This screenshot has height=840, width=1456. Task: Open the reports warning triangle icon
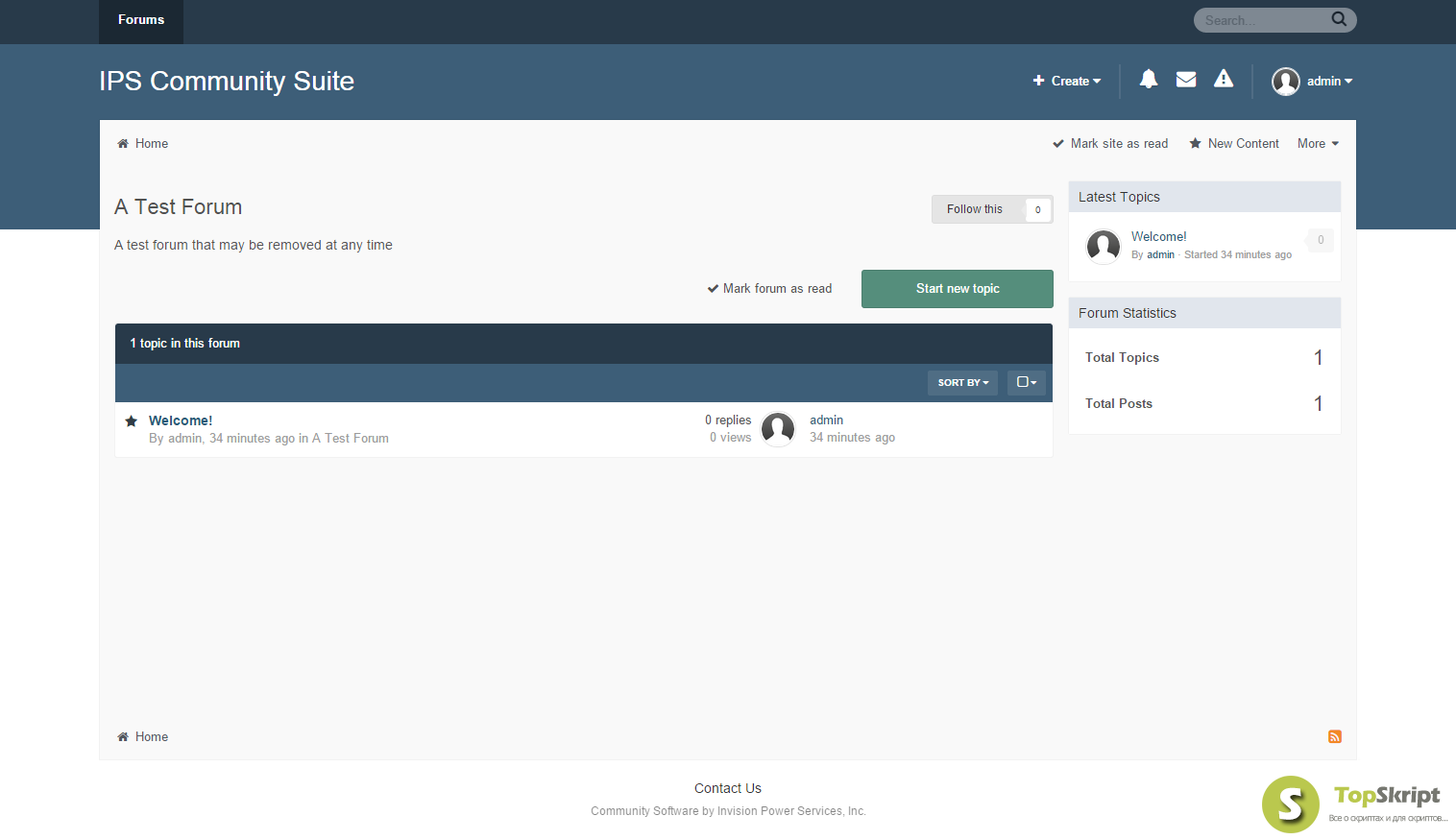[1224, 79]
